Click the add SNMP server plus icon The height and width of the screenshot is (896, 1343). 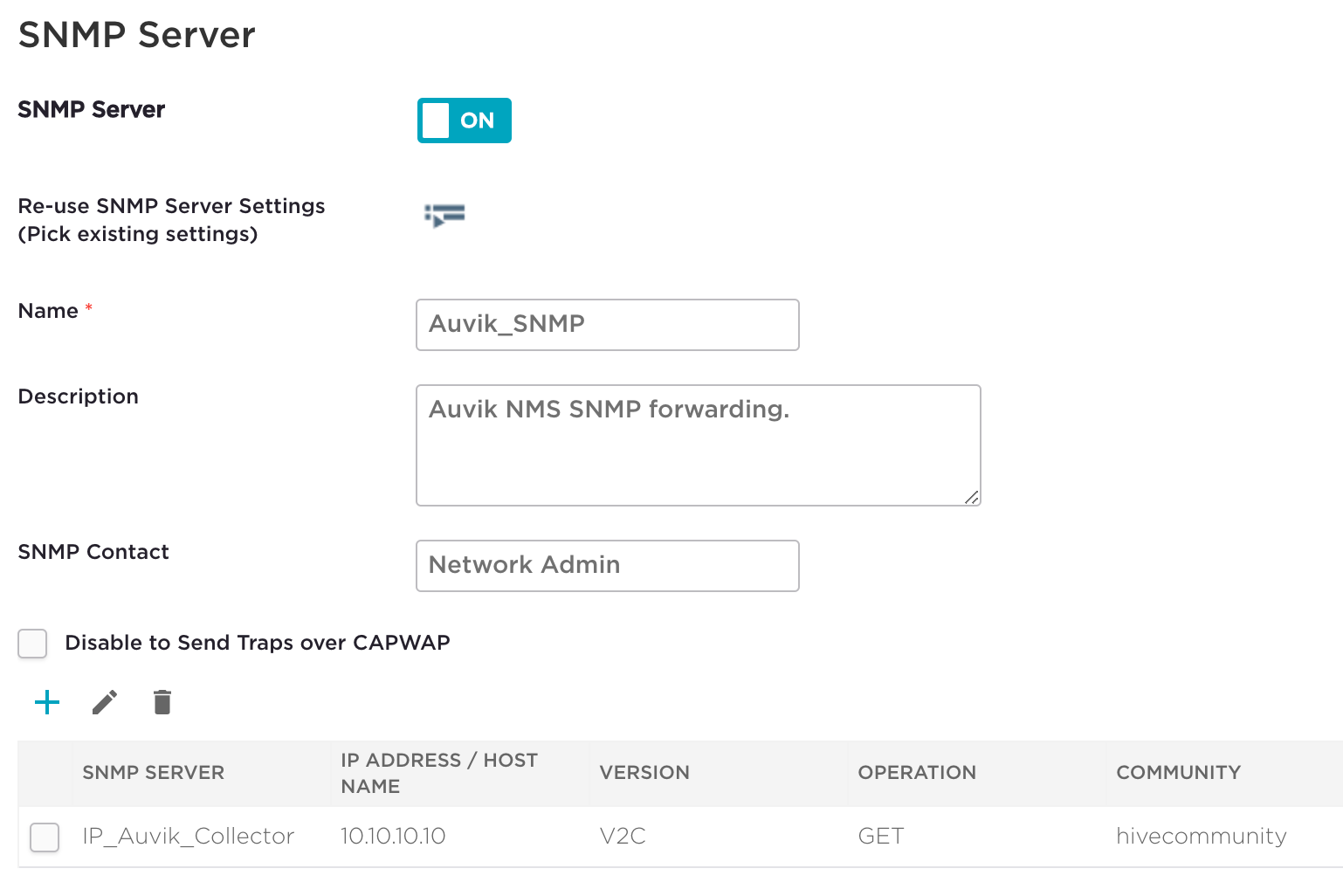[x=47, y=701]
